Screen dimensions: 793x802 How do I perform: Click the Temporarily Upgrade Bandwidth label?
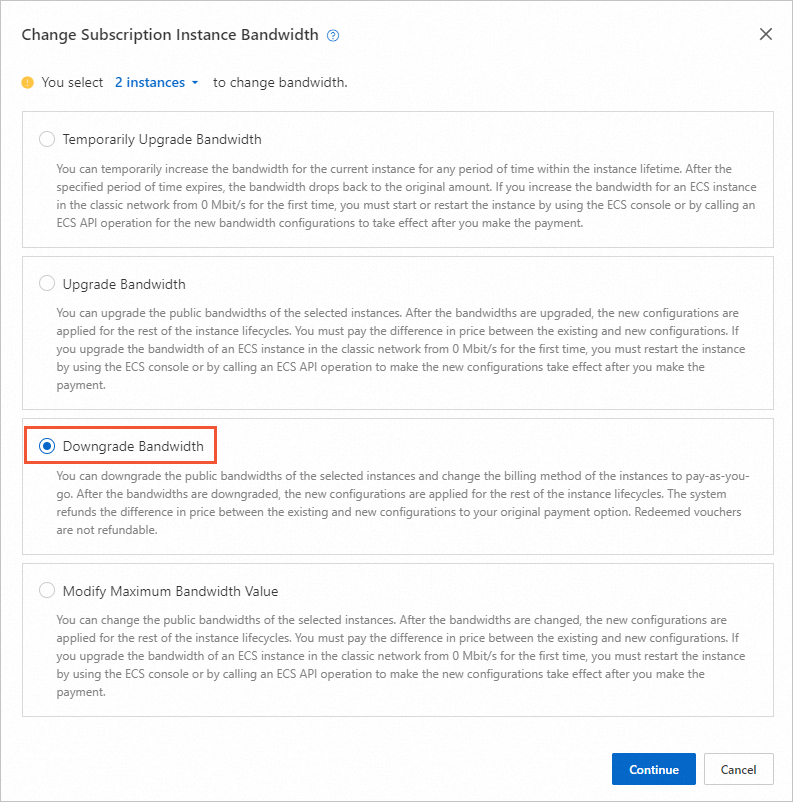[162, 139]
